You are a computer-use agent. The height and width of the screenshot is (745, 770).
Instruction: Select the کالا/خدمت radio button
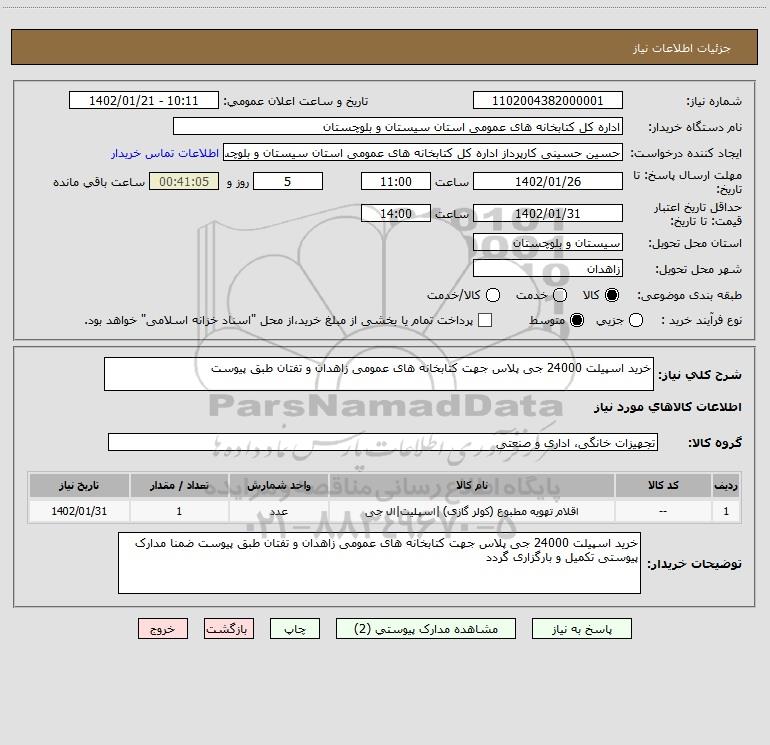493,295
